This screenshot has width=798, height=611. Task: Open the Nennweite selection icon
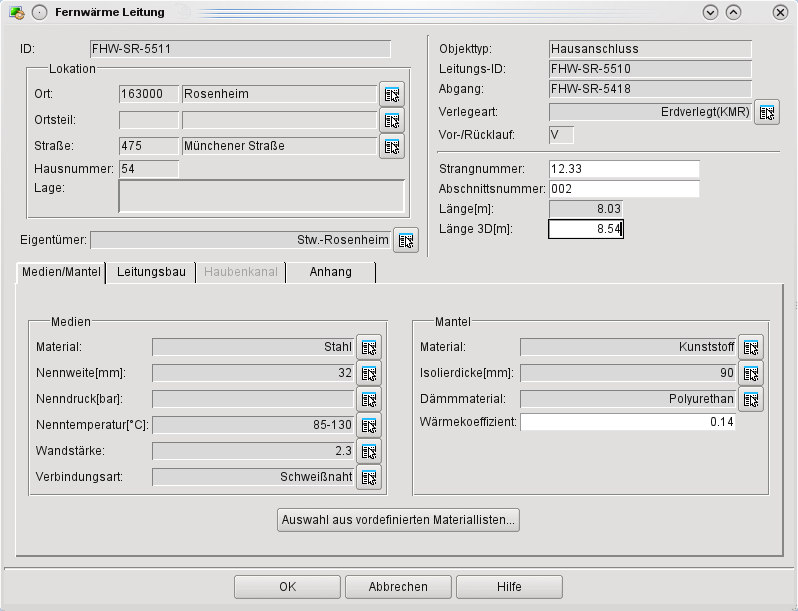369,373
